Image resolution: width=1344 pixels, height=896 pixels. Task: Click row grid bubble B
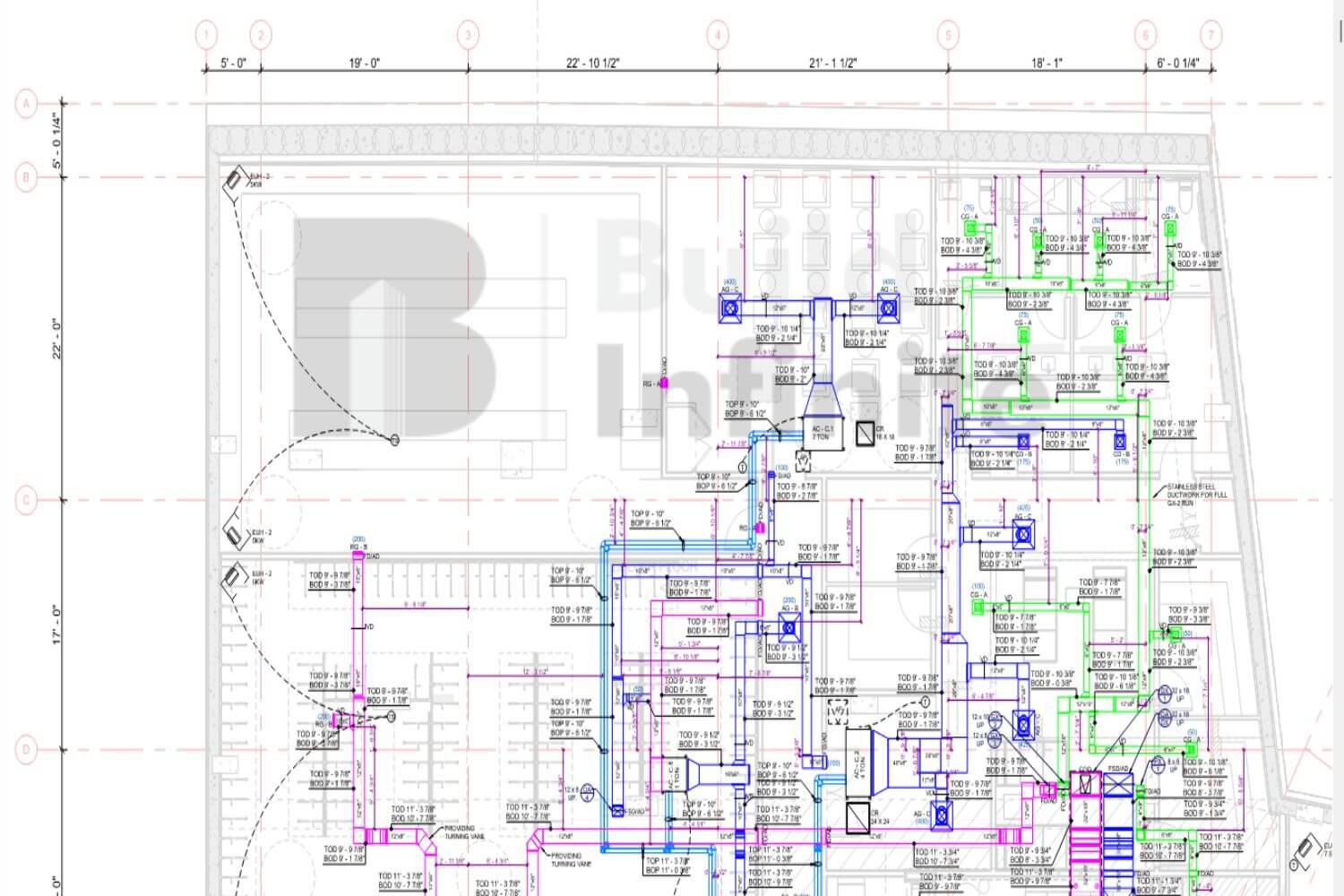click(26, 177)
